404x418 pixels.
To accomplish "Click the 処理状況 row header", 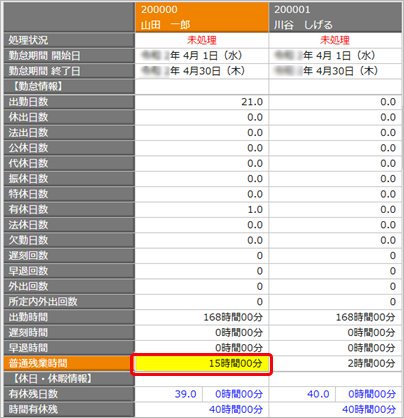I will (x=69, y=40).
